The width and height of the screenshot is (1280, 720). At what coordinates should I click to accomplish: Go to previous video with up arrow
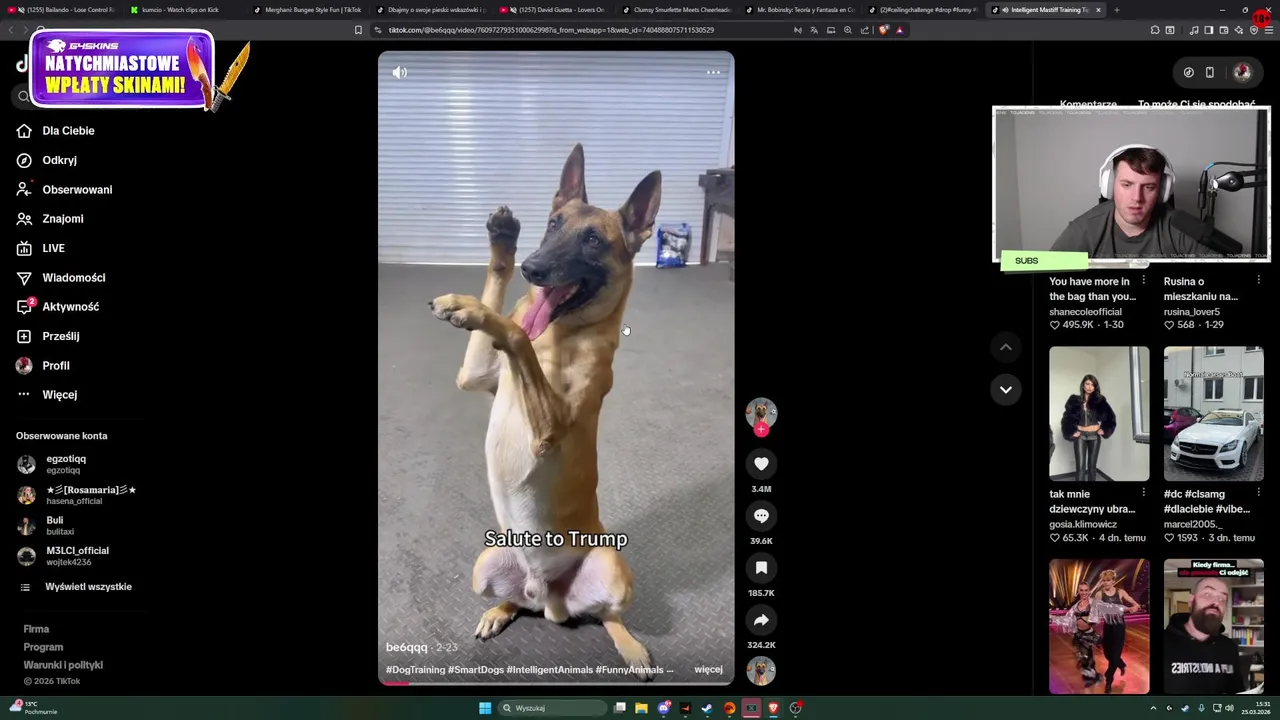click(1006, 347)
